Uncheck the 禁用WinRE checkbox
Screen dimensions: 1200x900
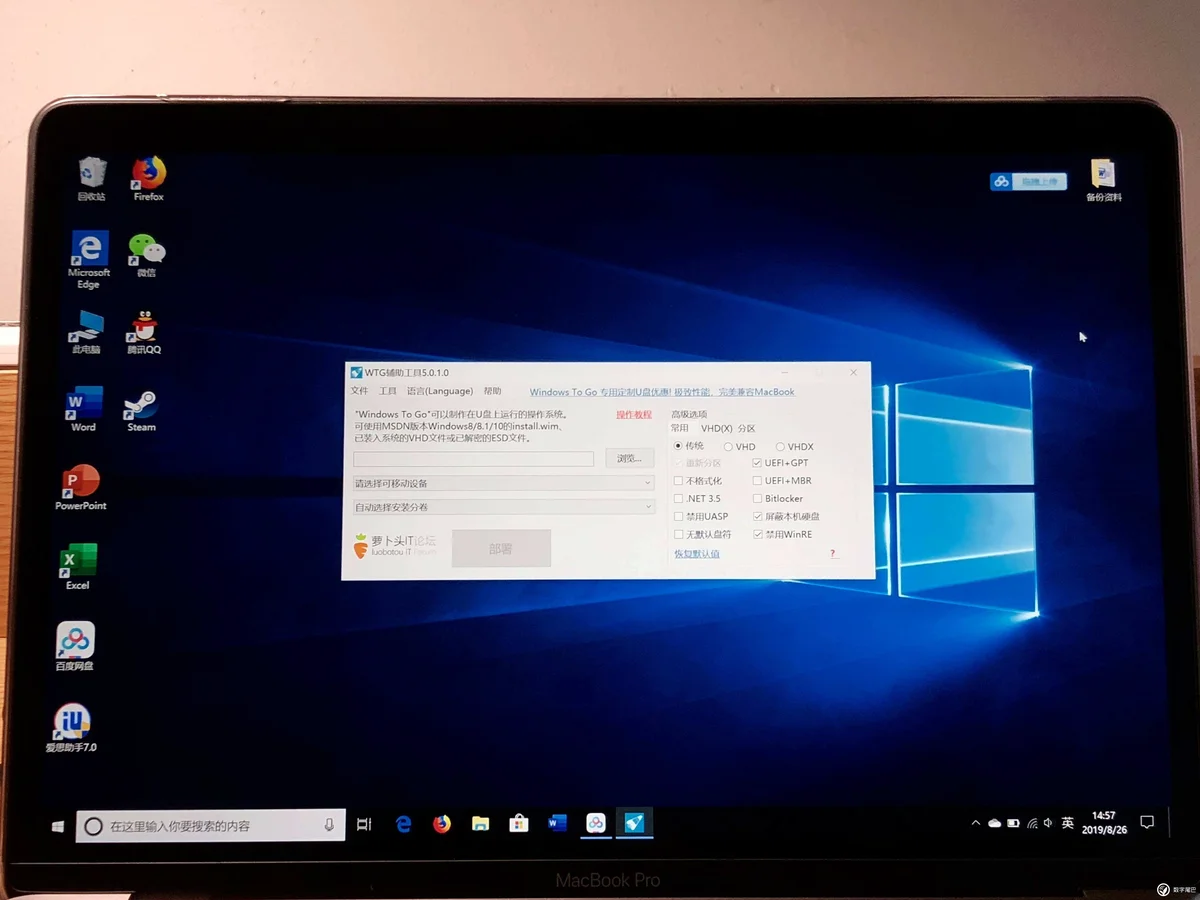757,535
